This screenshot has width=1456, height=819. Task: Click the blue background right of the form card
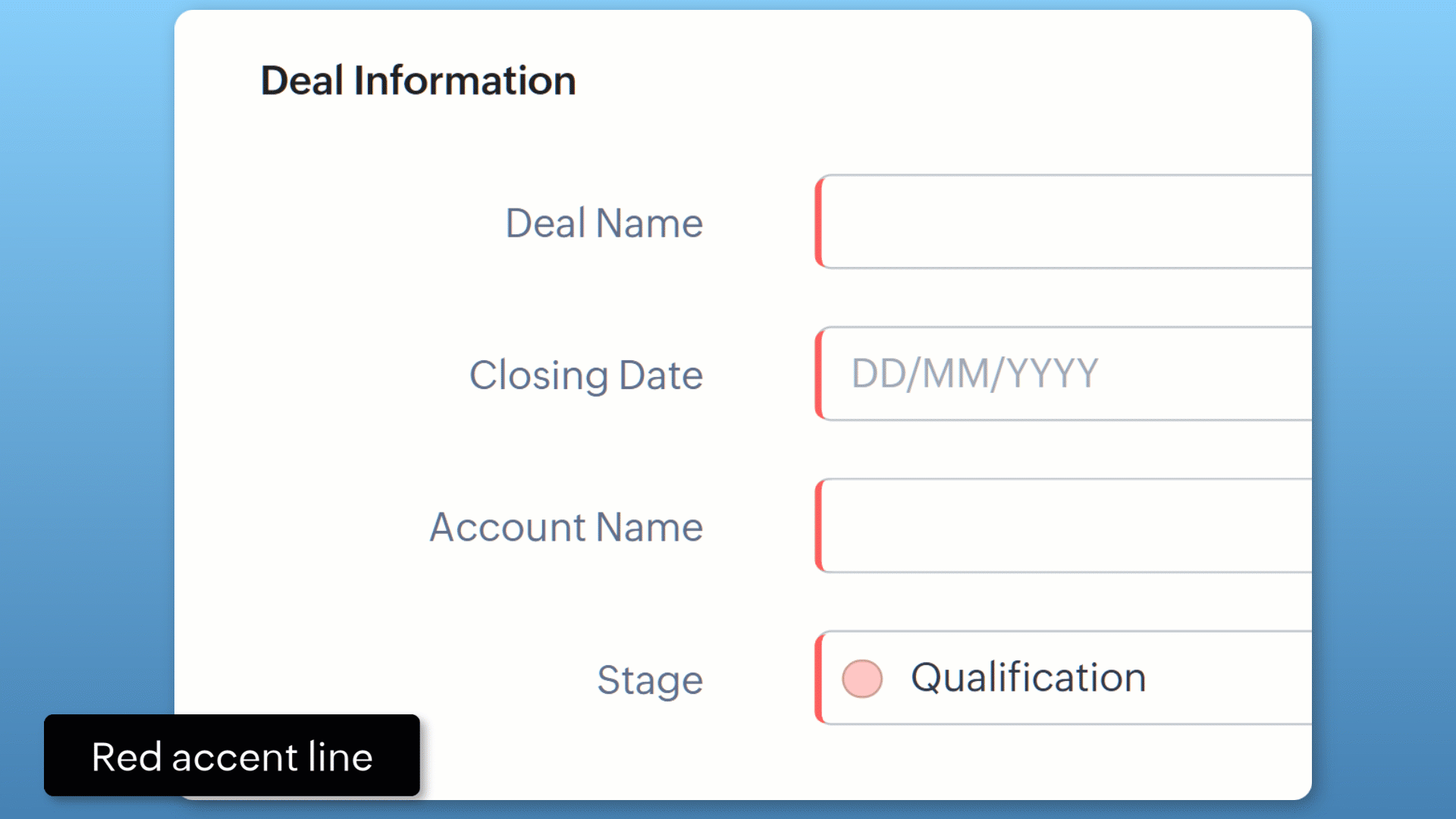coord(1384,379)
